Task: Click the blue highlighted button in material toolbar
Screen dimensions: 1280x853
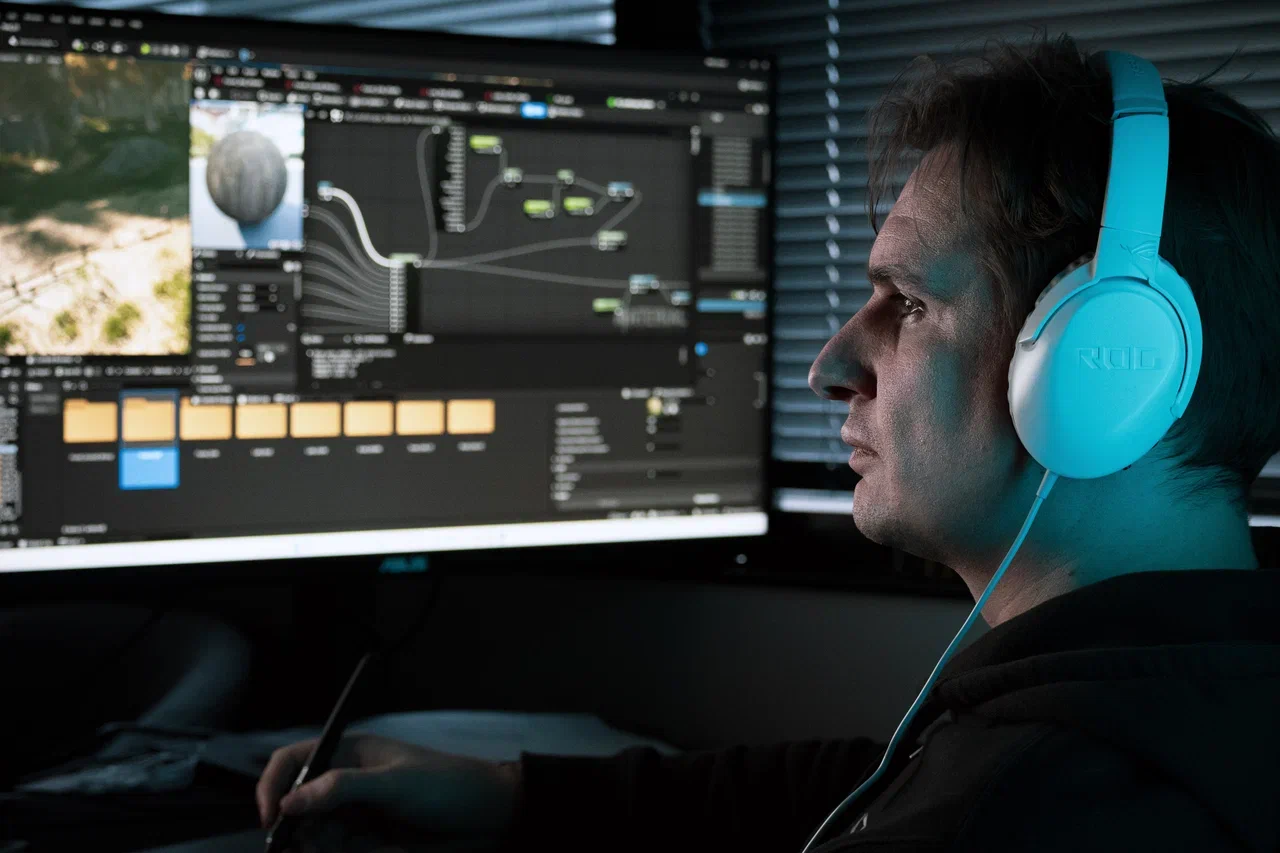Action: click(534, 110)
